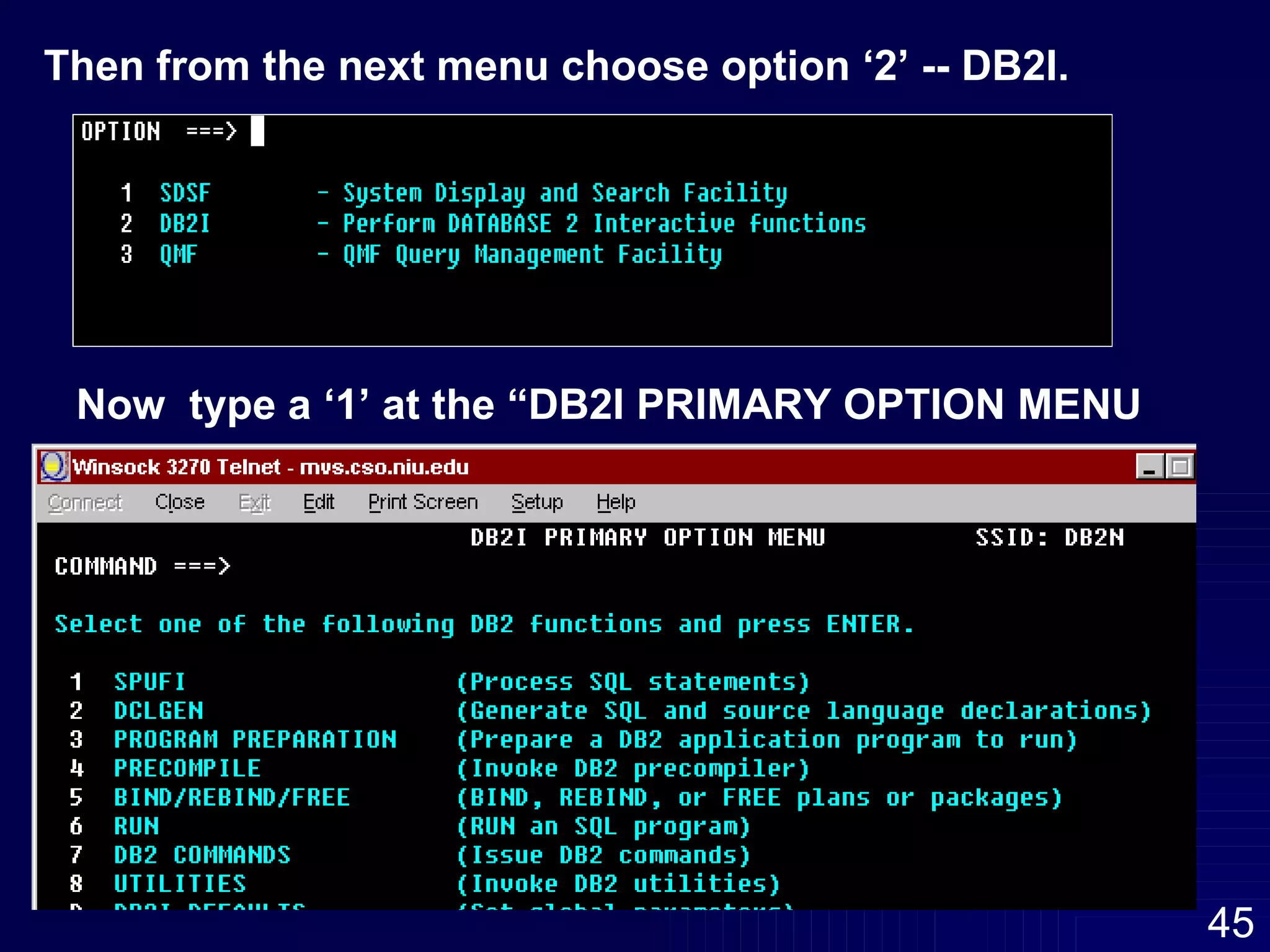Open the Print Screen menu
The image size is (1270, 952).
tap(423, 502)
